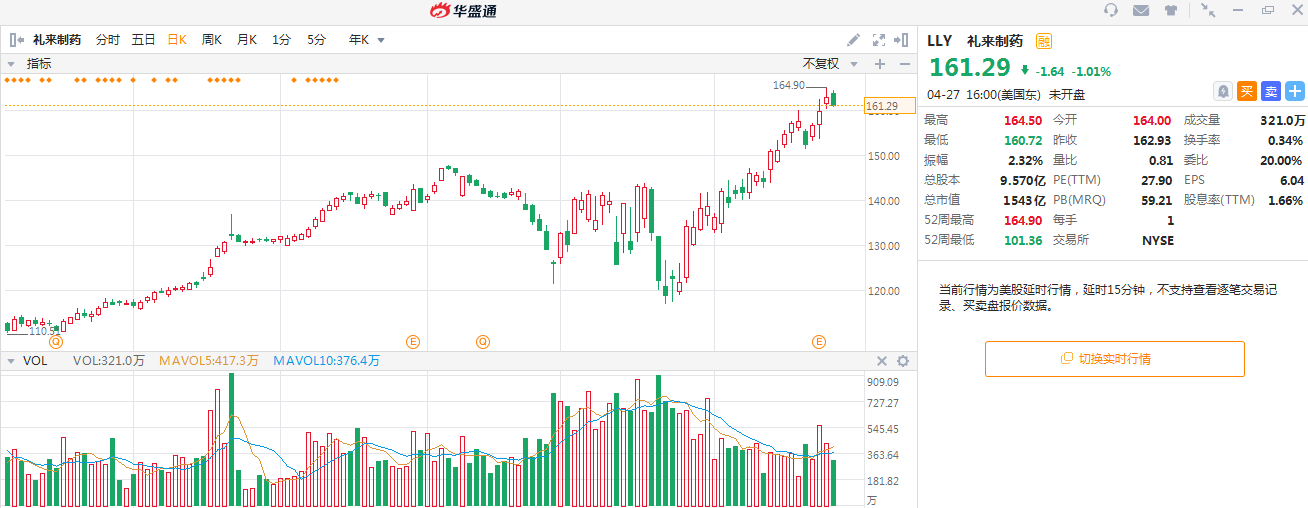Open VOL indicator settings gear
The height and width of the screenshot is (508, 1308).
click(x=903, y=361)
